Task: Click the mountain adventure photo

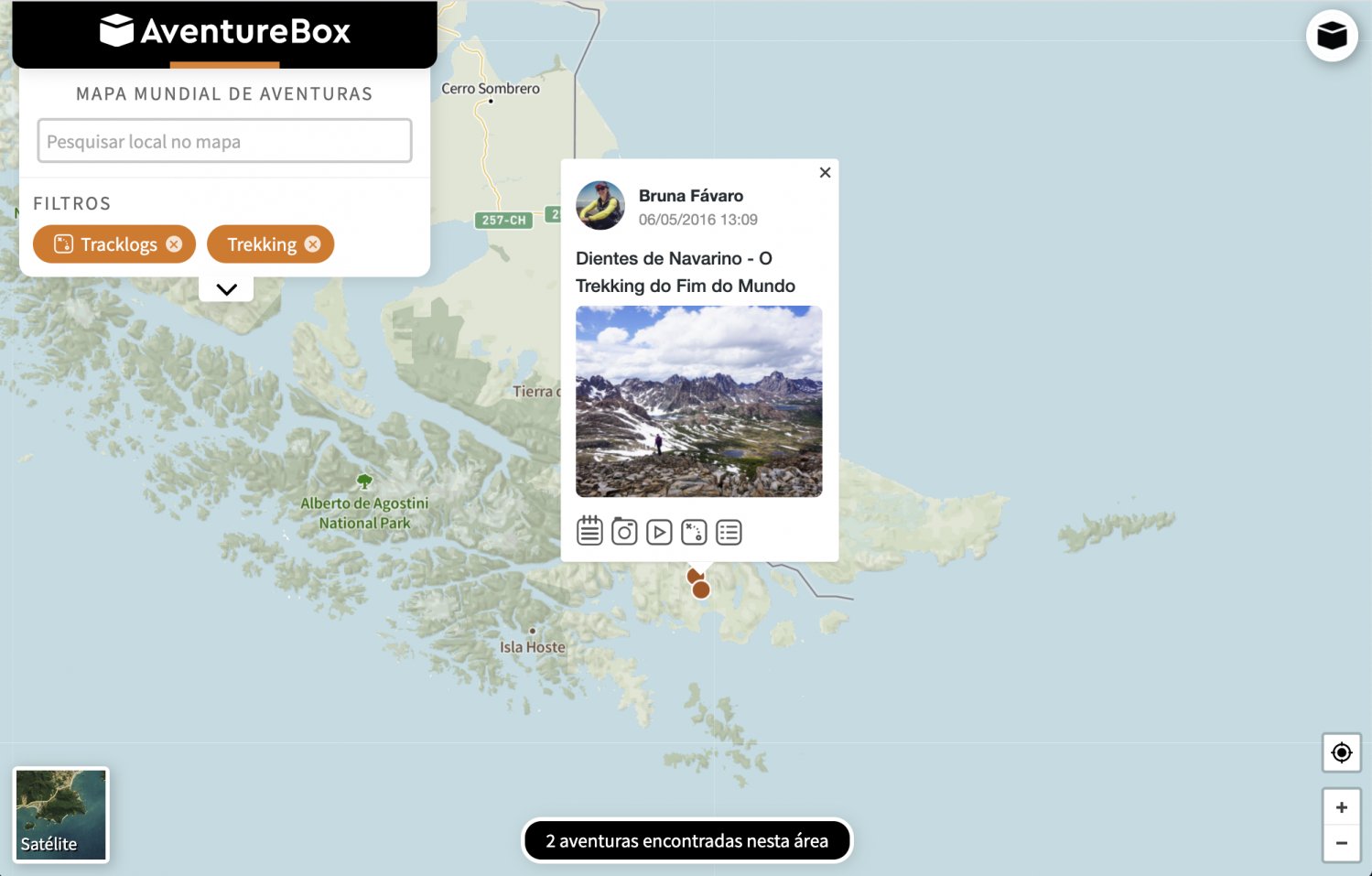Action: coord(698,401)
